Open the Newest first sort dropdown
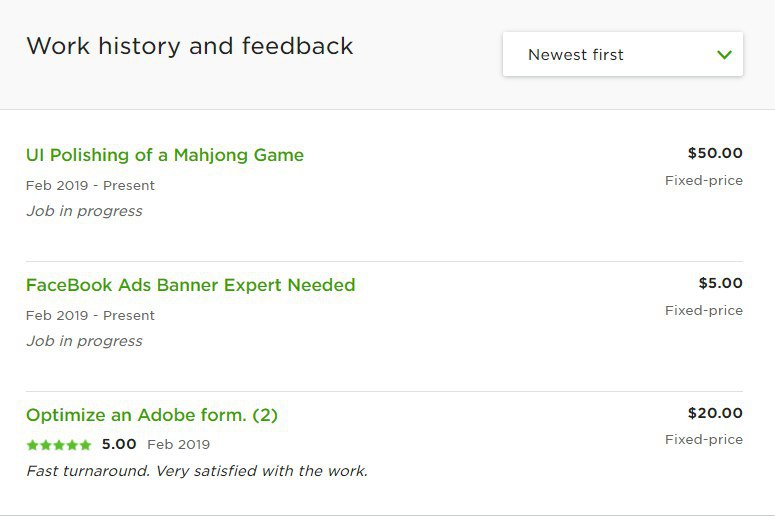Screen dimensions: 775x516 coord(623,54)
